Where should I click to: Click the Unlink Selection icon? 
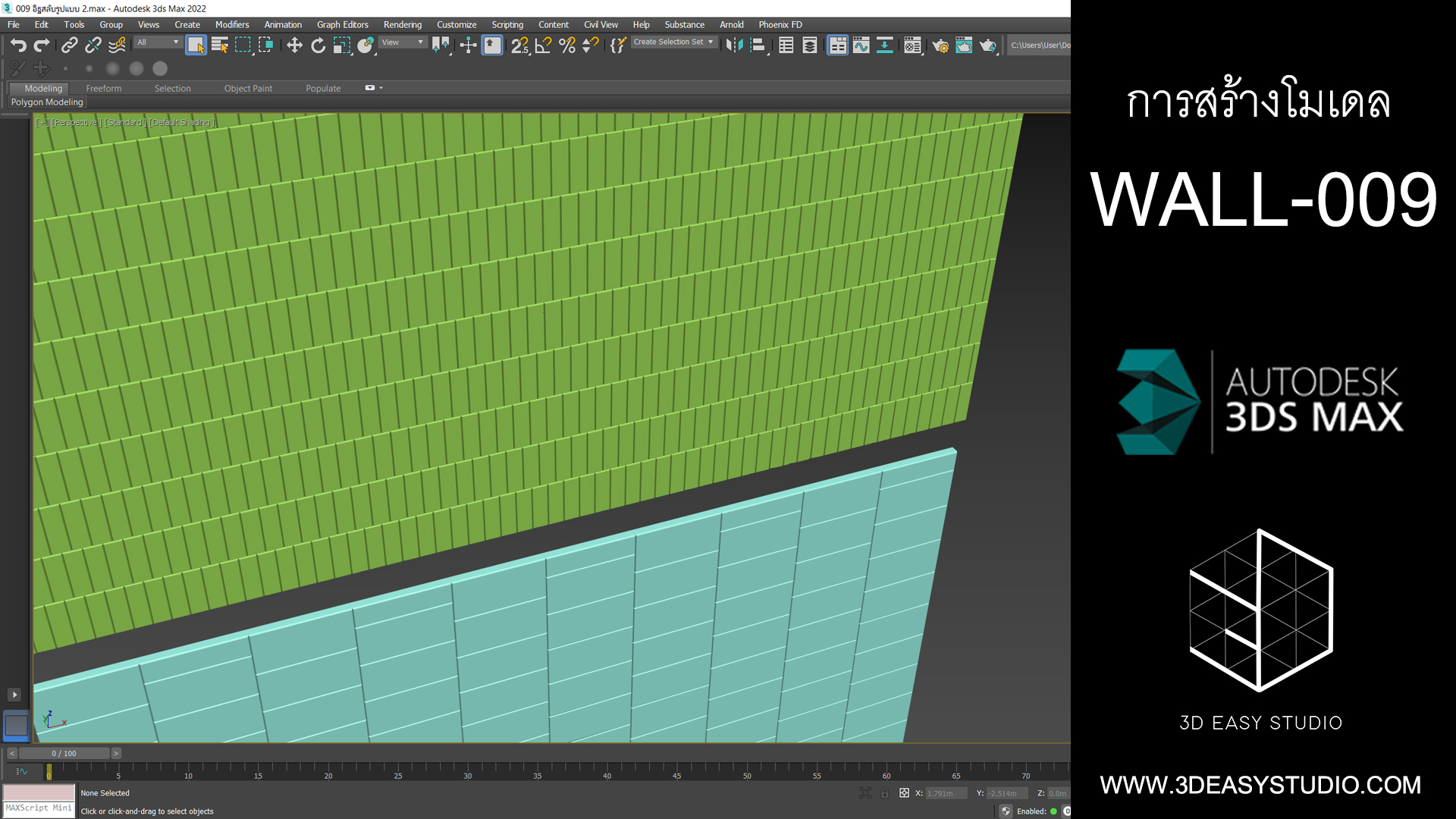tap(93, 45)
